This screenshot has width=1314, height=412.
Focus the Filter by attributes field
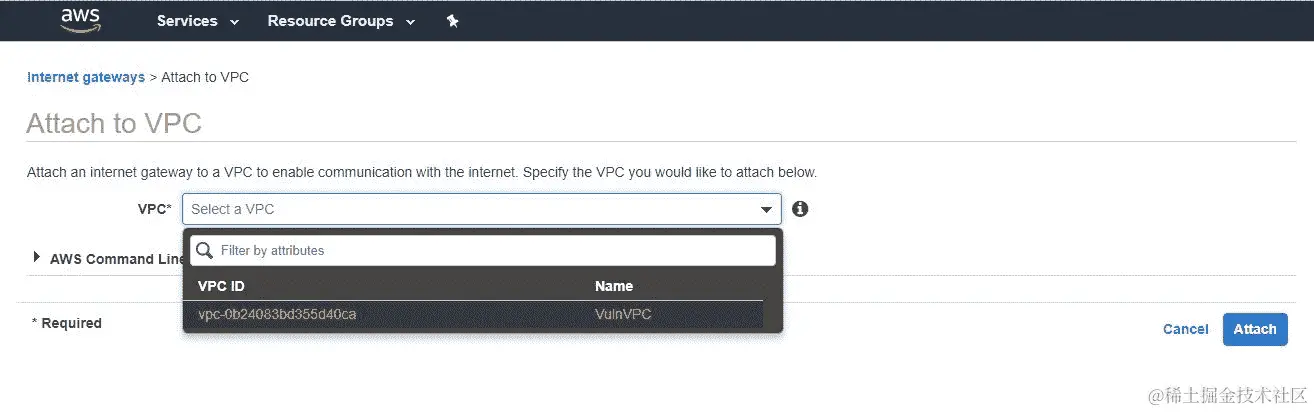point(482,250)
